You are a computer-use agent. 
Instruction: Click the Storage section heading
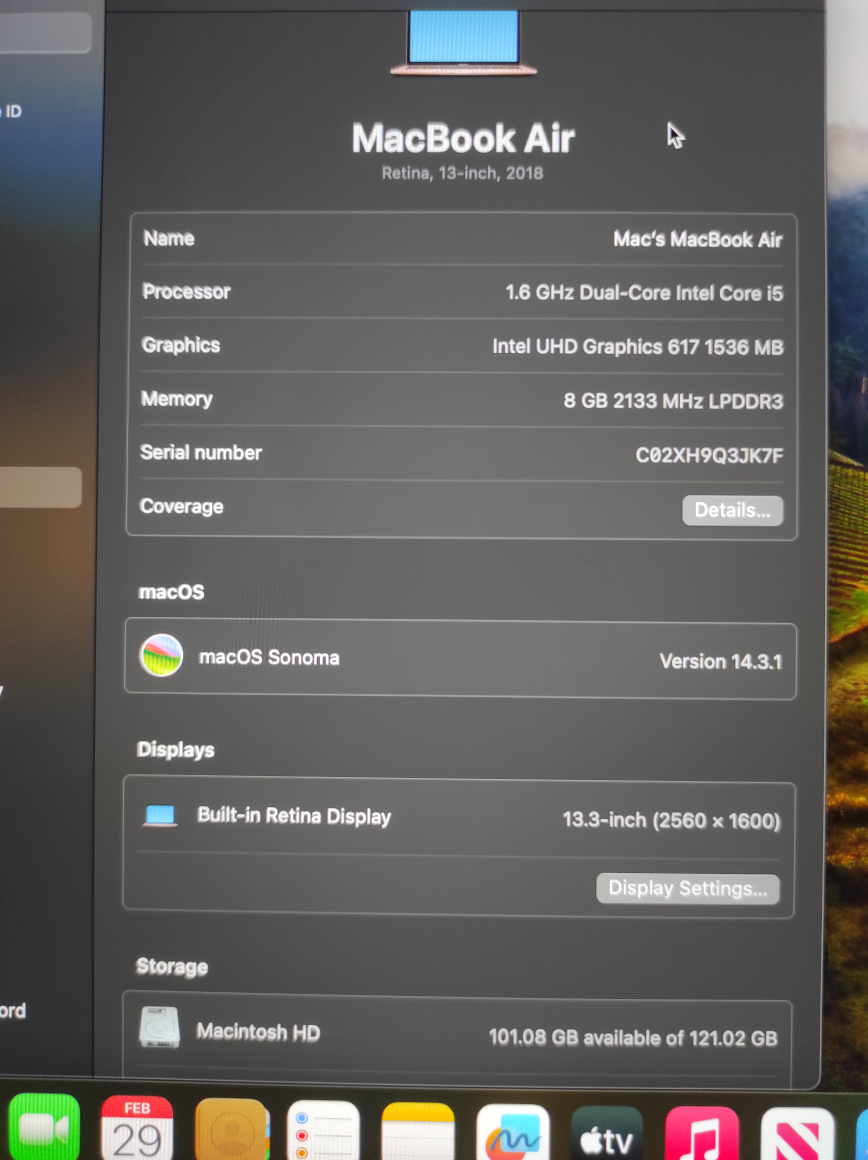coord(172,967)
